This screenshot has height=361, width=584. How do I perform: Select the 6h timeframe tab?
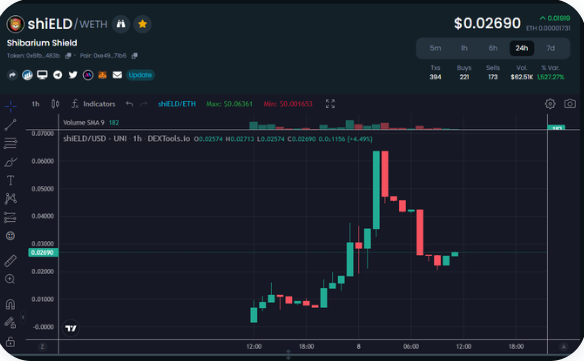pos(493,48)
